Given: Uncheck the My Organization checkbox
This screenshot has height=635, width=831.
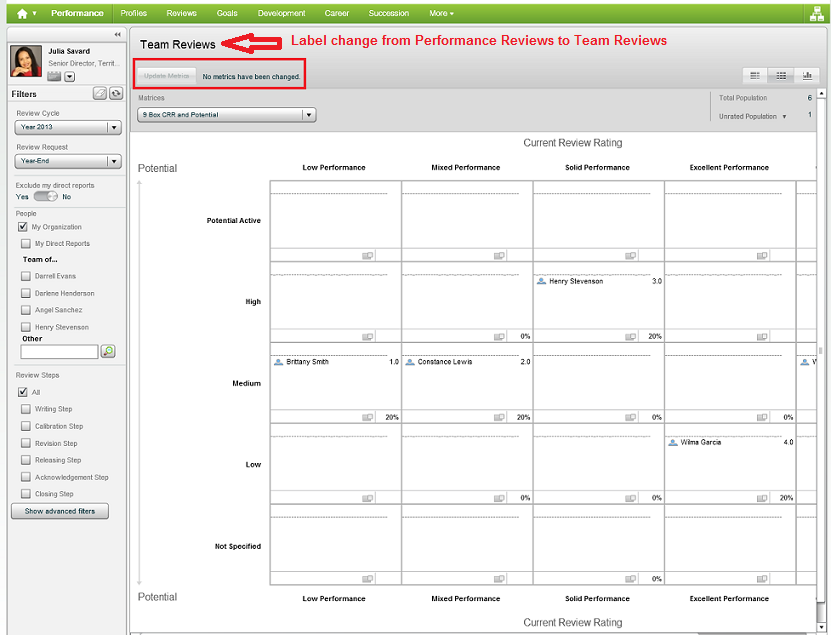Looking at the screenshot, I should (22, 226).
